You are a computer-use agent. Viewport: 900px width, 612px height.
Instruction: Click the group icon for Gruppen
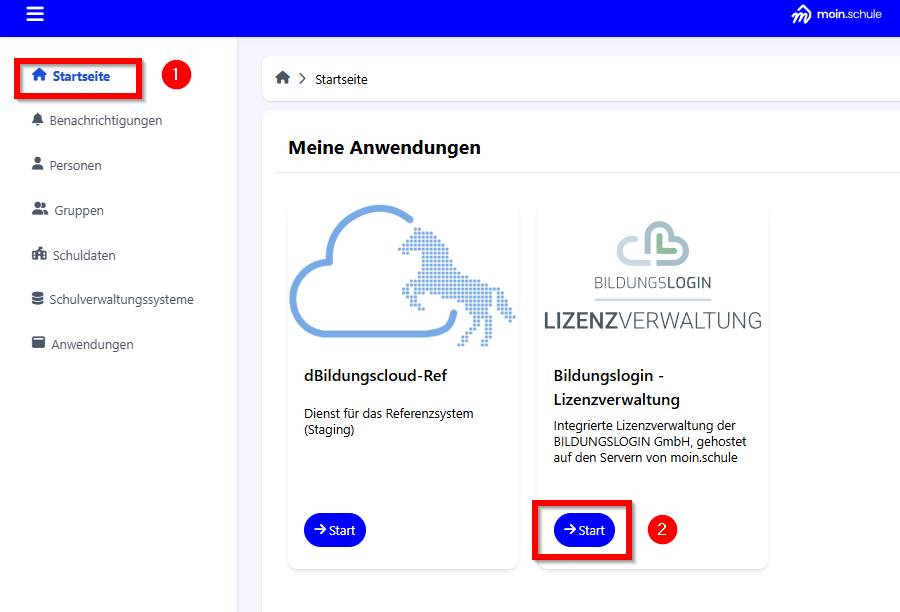[40, 210]
